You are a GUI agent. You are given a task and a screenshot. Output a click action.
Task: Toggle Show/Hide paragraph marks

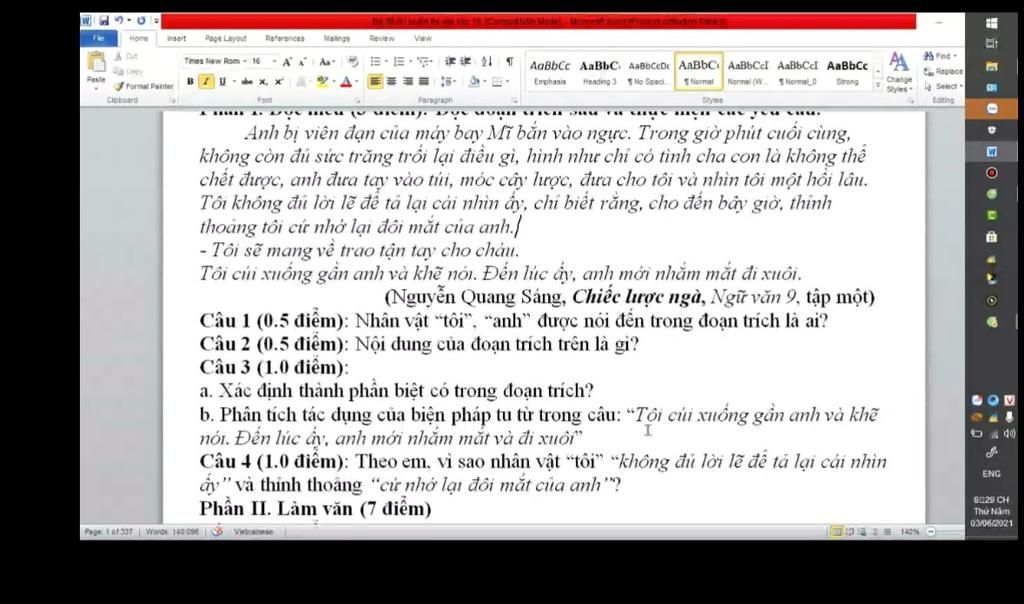(x=509, y=61)
